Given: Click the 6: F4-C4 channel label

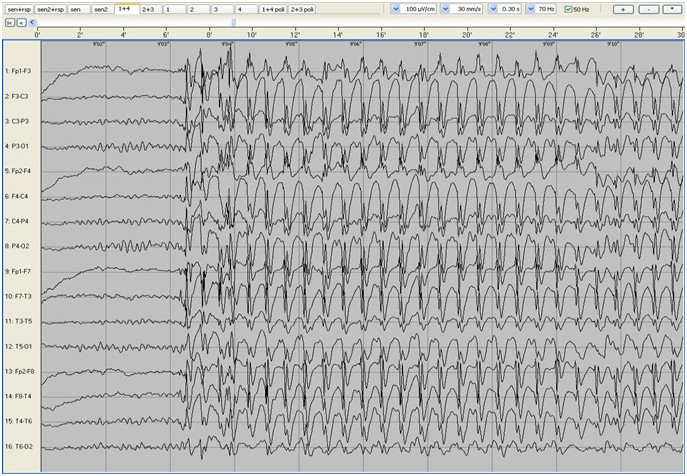Looking at the screenshot, I should click(17, 196).
